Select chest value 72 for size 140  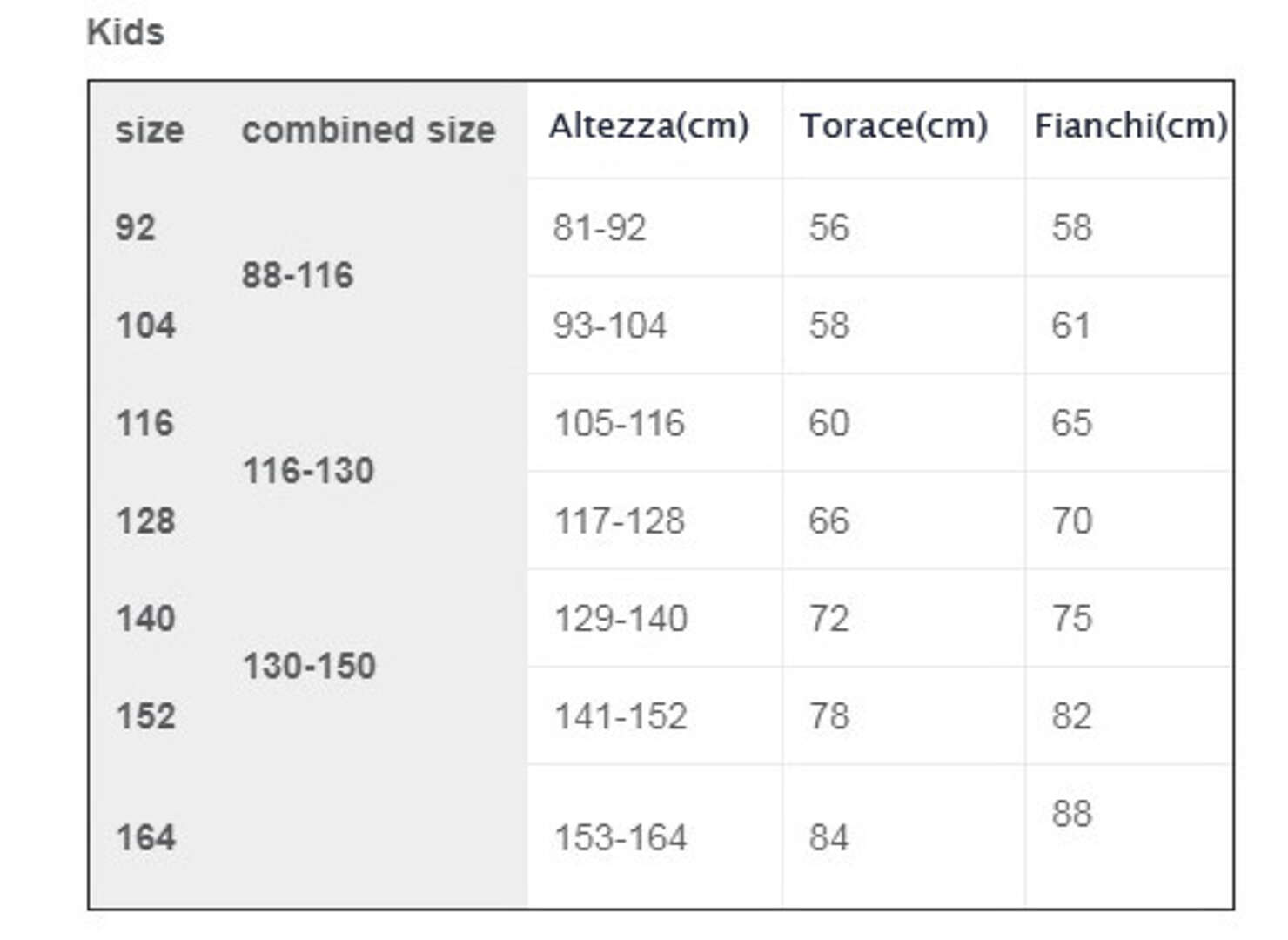(x=828, y=619)
